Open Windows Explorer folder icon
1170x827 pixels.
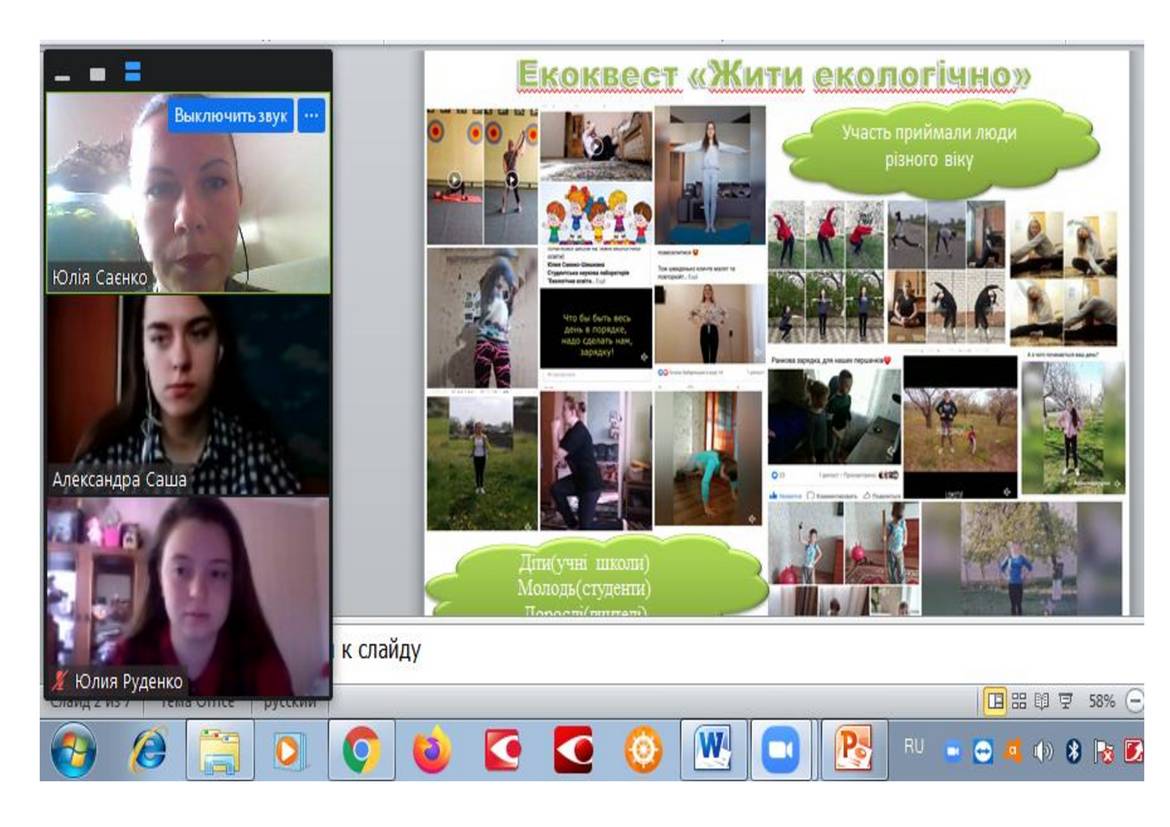(x=220, y=751)
